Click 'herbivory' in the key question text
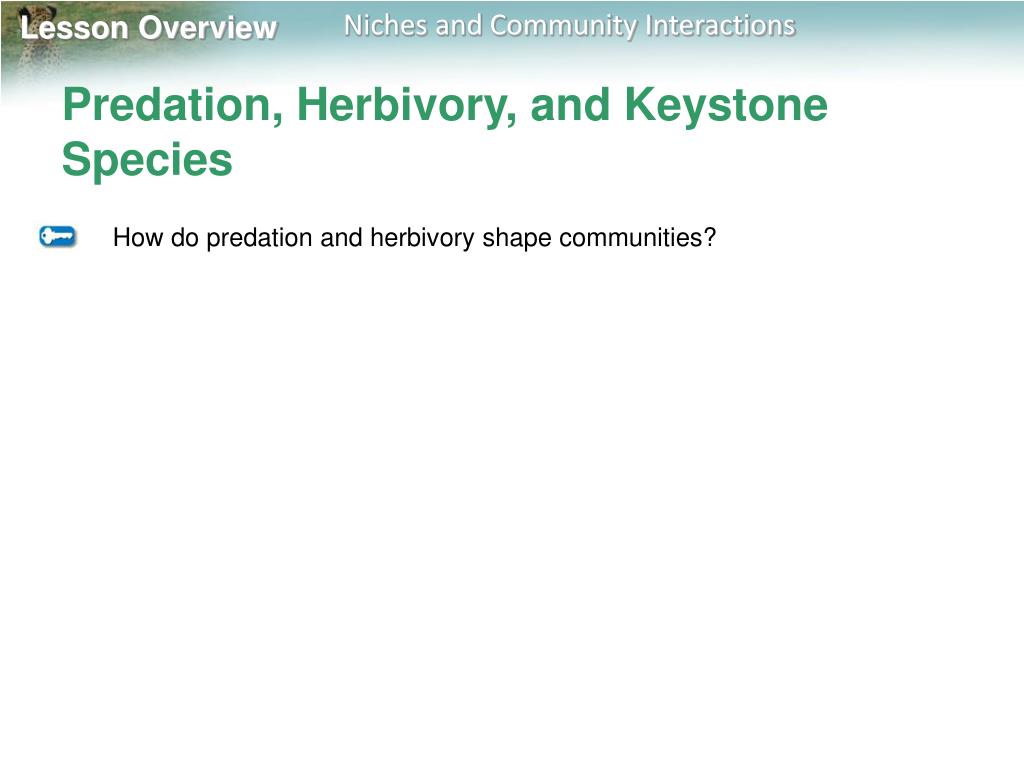 click(422, 238)
